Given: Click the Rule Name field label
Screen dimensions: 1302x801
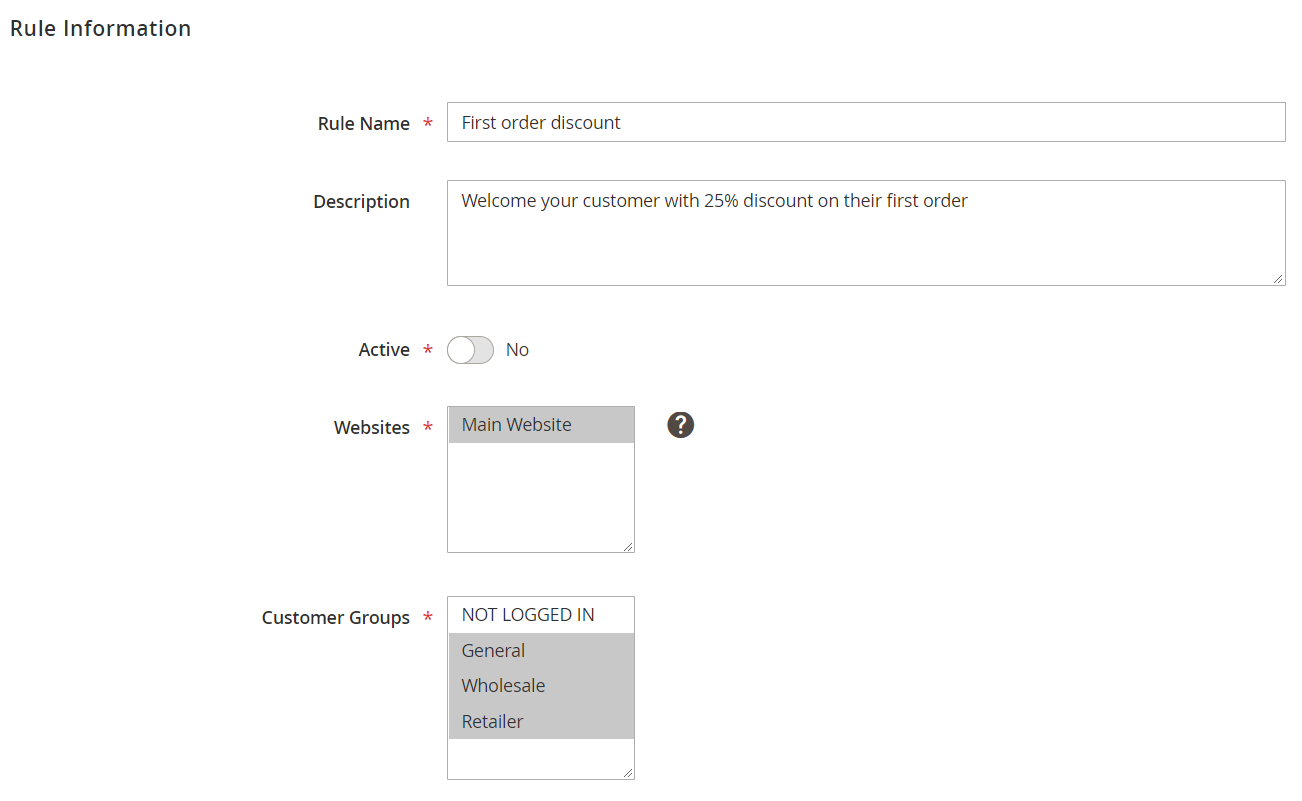Looking at the screenshot, I should [x=364, y=124].
